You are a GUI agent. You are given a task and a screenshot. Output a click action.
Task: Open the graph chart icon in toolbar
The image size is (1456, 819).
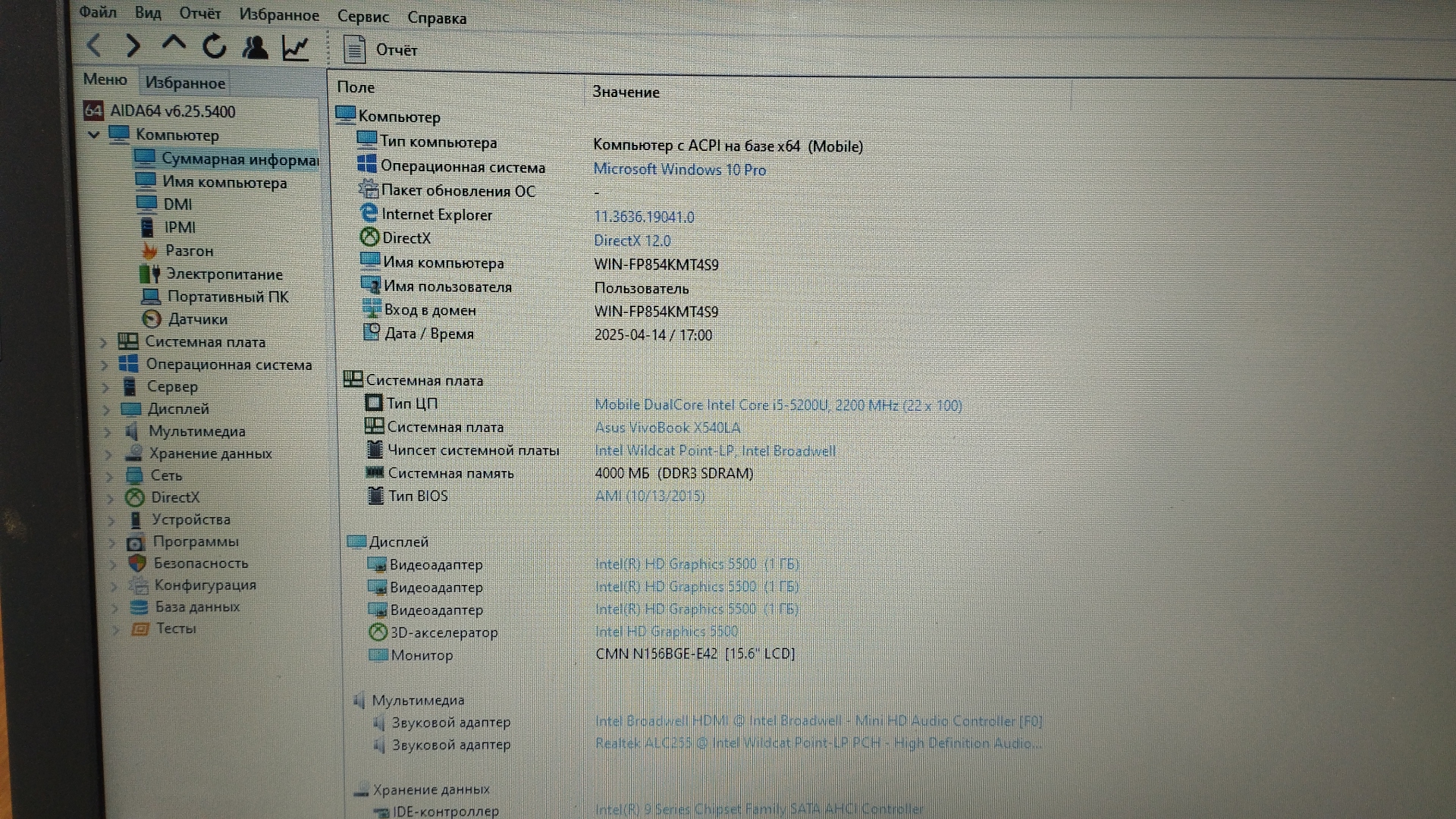[x=295, y=49]
